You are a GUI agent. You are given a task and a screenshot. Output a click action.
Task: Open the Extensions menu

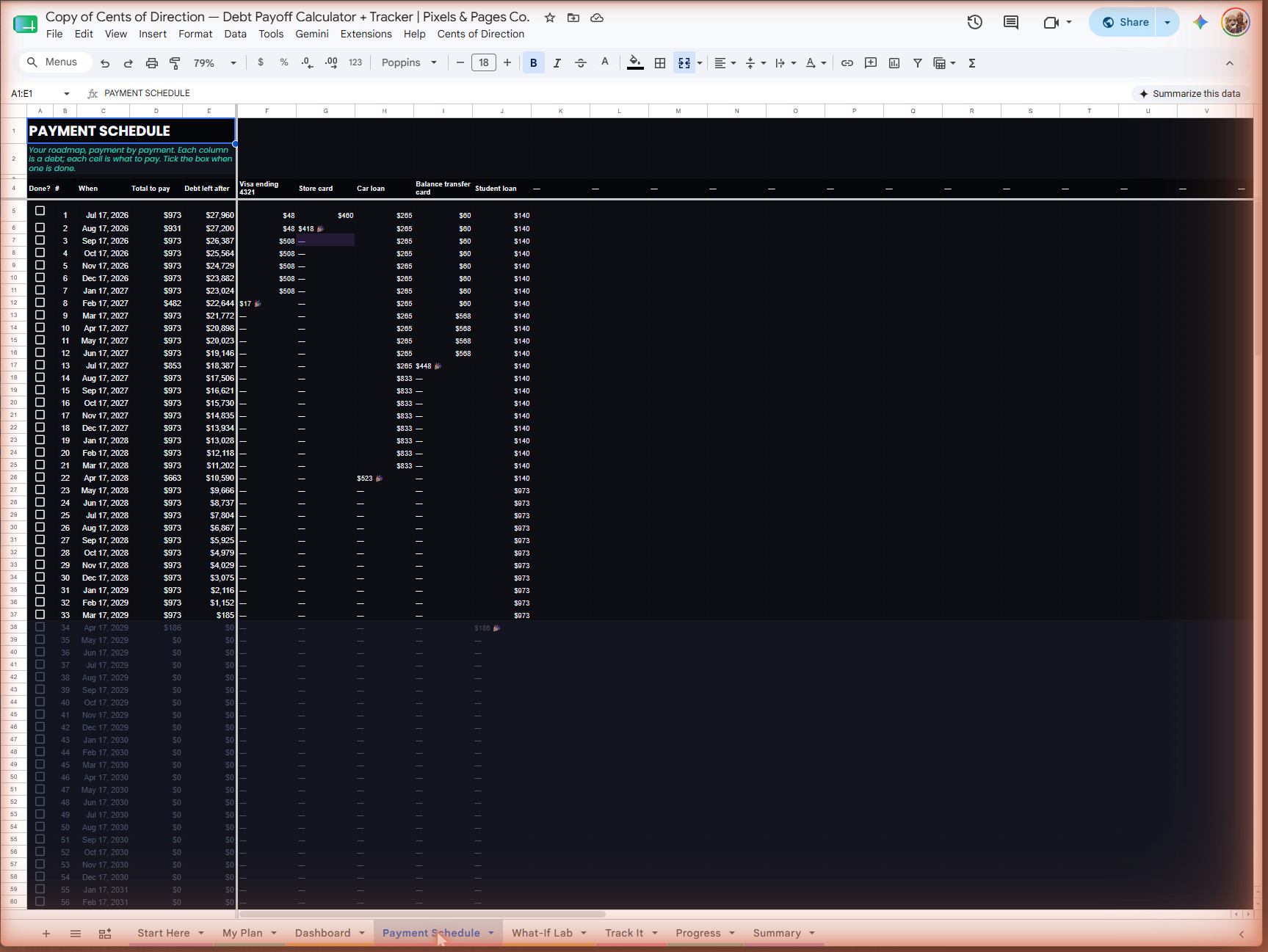point(366,34)
